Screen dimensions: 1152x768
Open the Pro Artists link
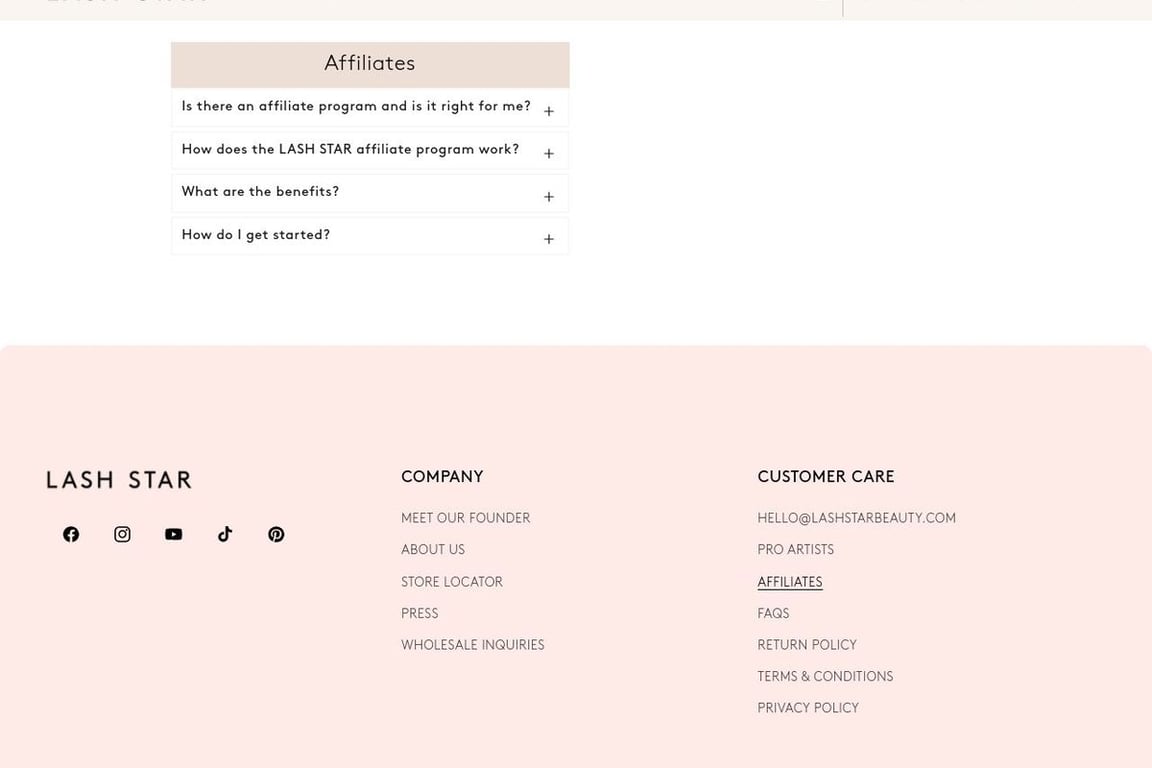pos(796,550)
